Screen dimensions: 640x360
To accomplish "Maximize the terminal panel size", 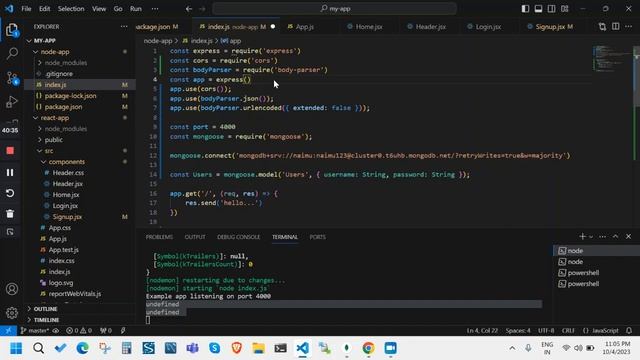I will point(616,236).
